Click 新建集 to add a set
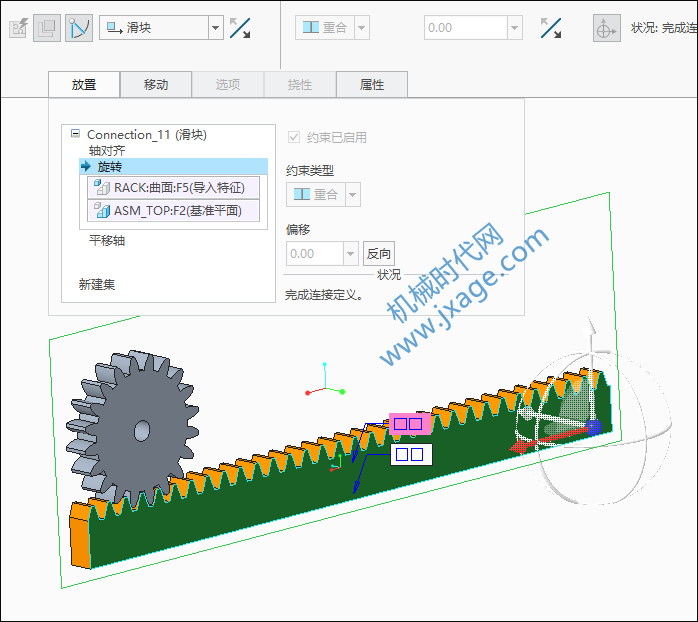Image resolution: width=698 pixels, height=622 pixels. coord(97,285)
